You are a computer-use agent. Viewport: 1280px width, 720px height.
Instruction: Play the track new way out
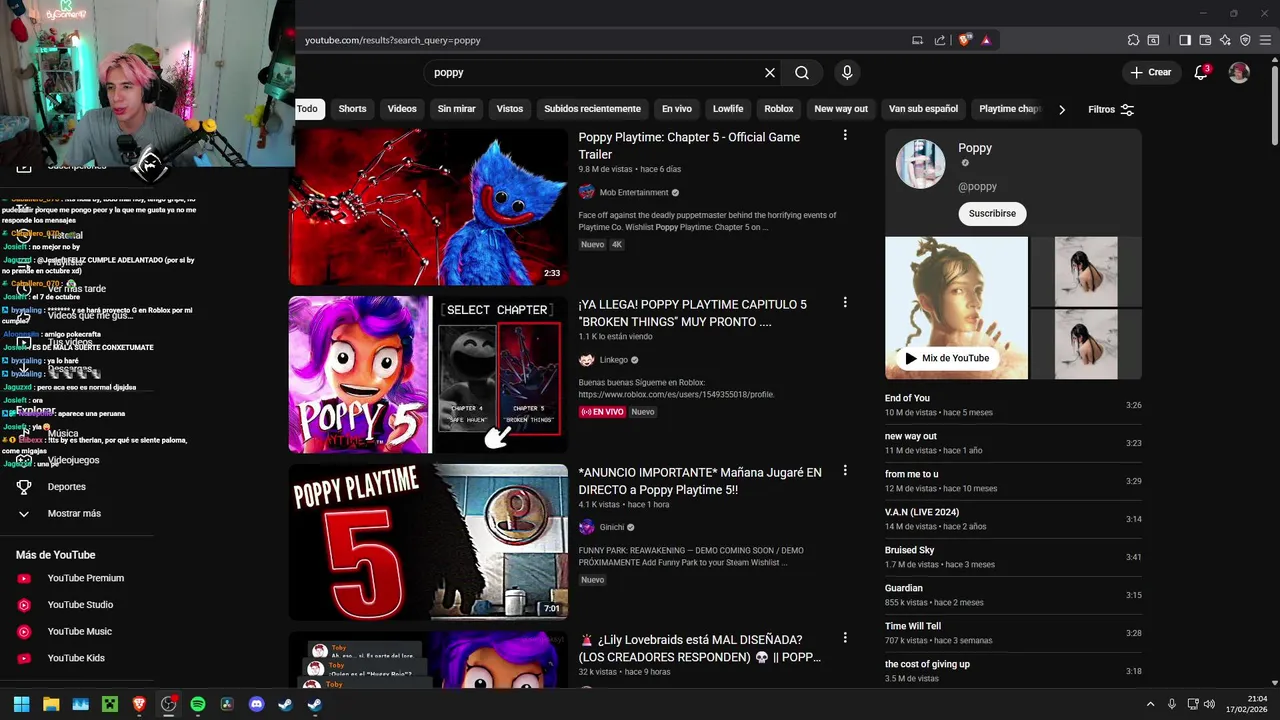1013,443
